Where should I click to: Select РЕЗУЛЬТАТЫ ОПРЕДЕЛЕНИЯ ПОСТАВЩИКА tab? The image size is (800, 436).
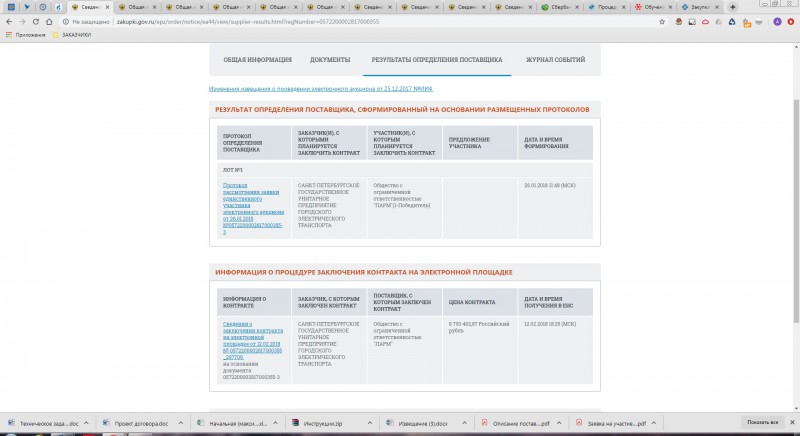437,60
